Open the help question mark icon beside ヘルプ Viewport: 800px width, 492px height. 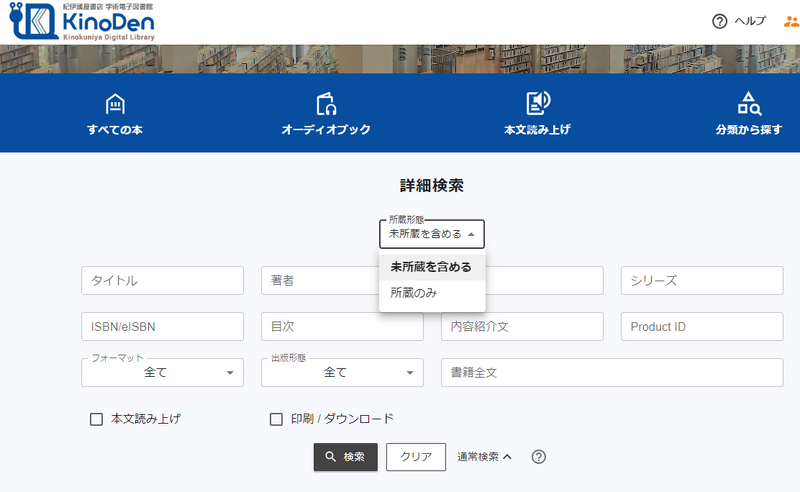(719, 21)
